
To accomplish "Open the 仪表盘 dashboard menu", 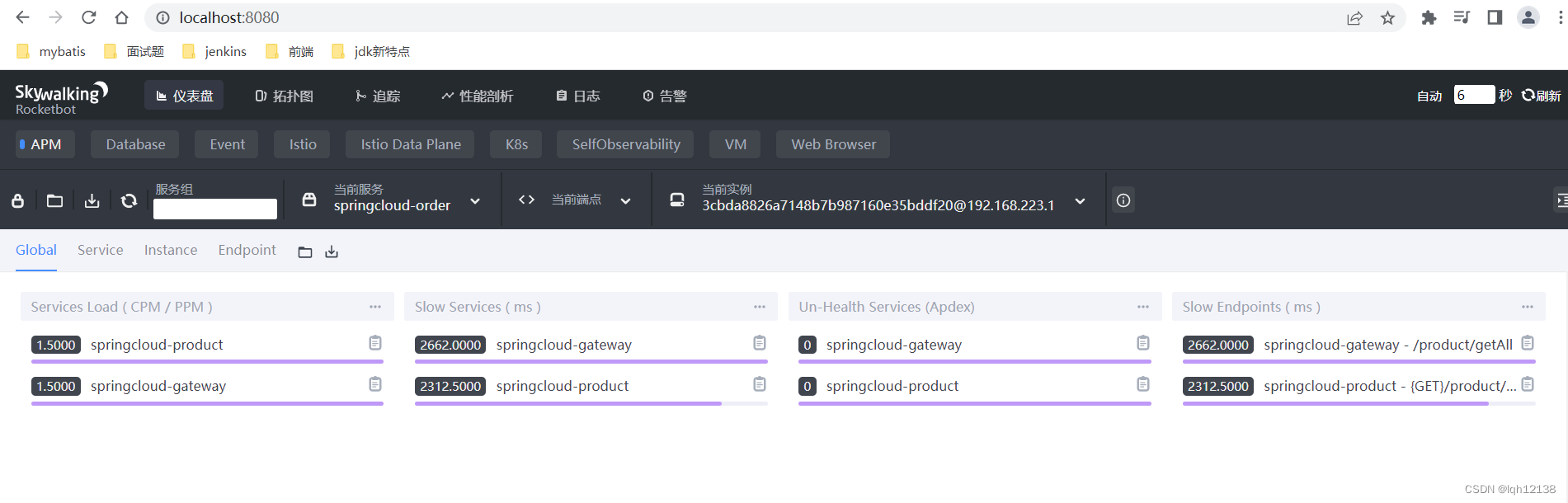I will (x=184, y=96).
